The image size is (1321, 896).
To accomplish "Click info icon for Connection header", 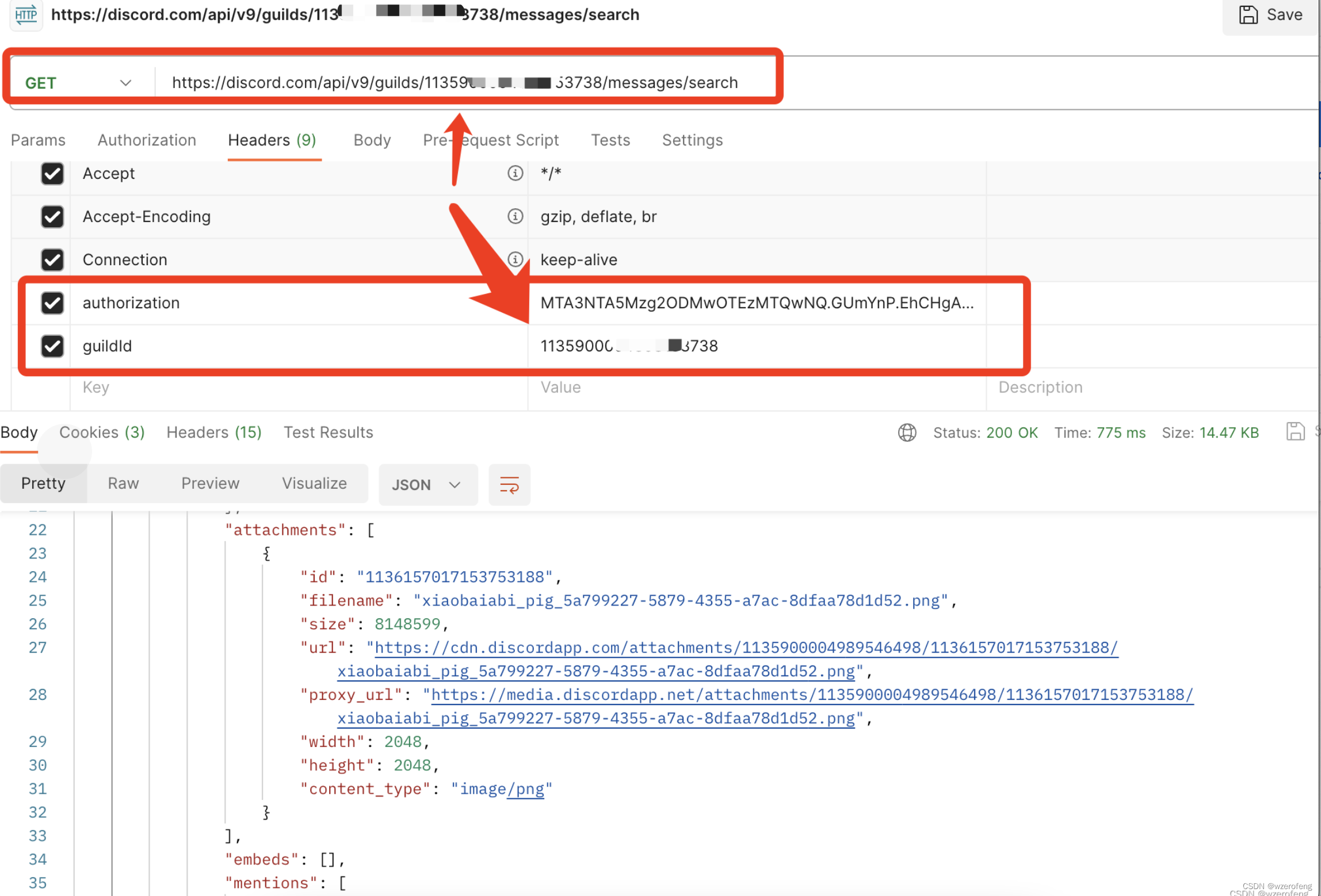I will [x=515, y=259].
